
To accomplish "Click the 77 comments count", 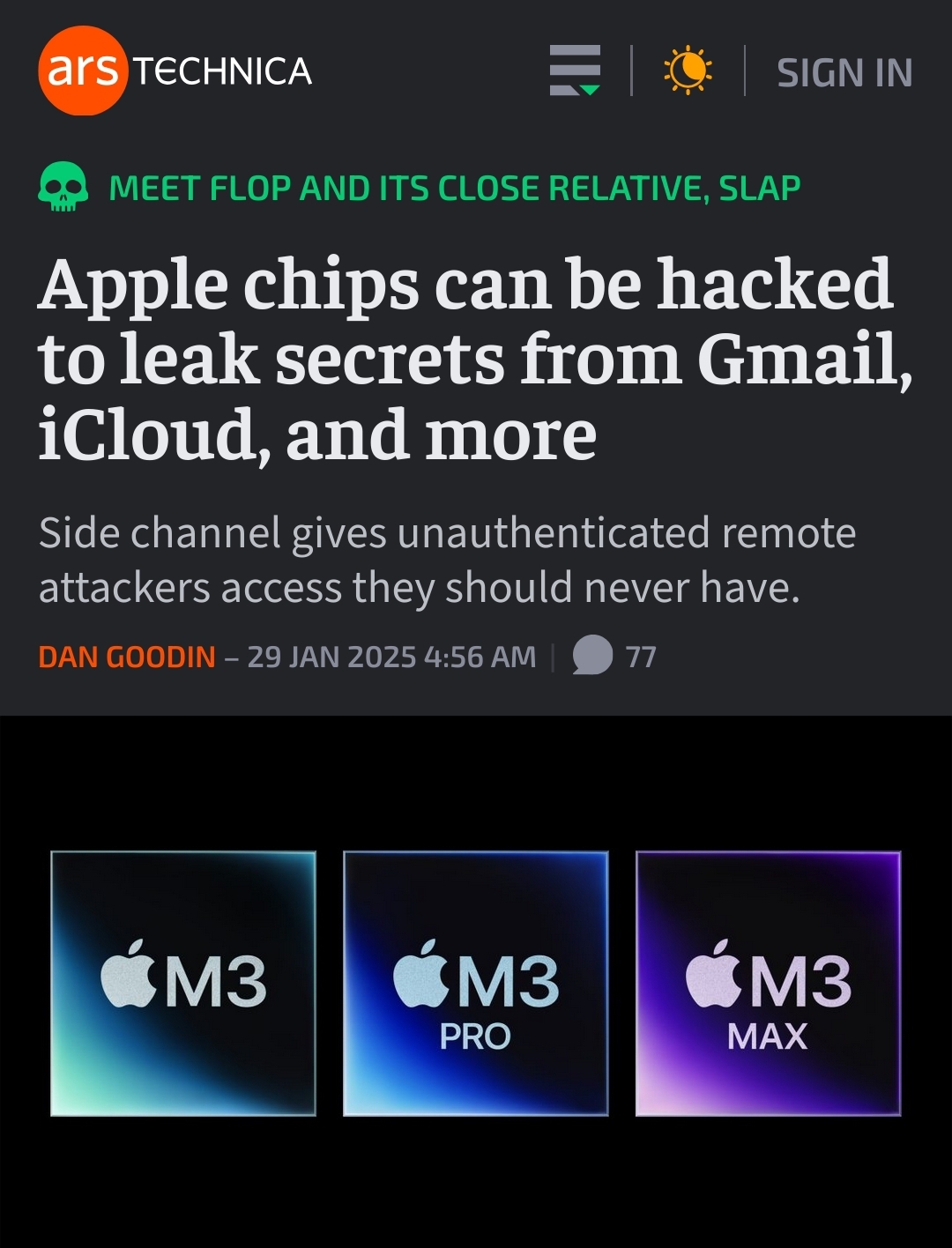I will [x=641, y=657].
